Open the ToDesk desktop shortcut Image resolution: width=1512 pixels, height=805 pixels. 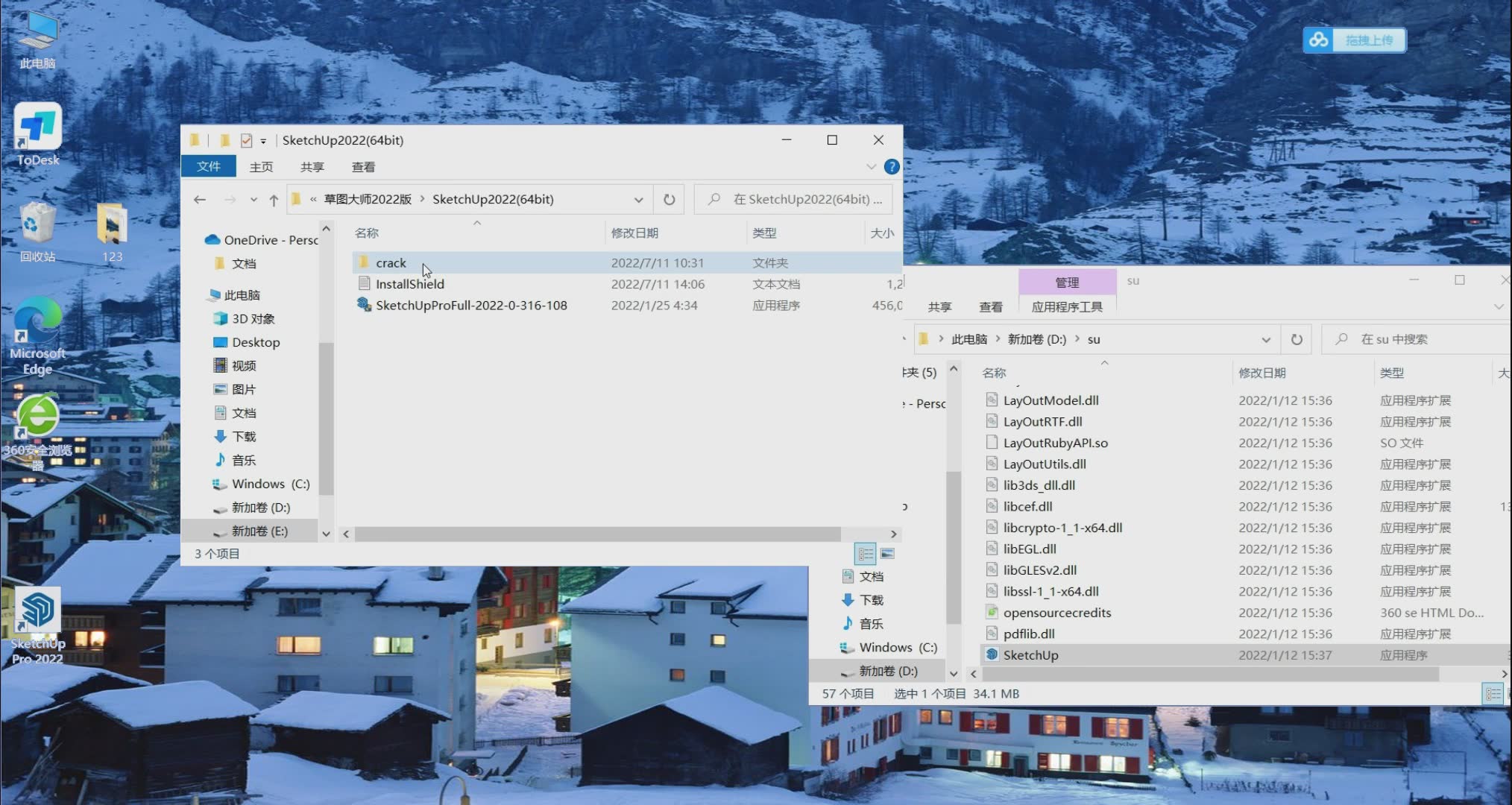[37, 134]
